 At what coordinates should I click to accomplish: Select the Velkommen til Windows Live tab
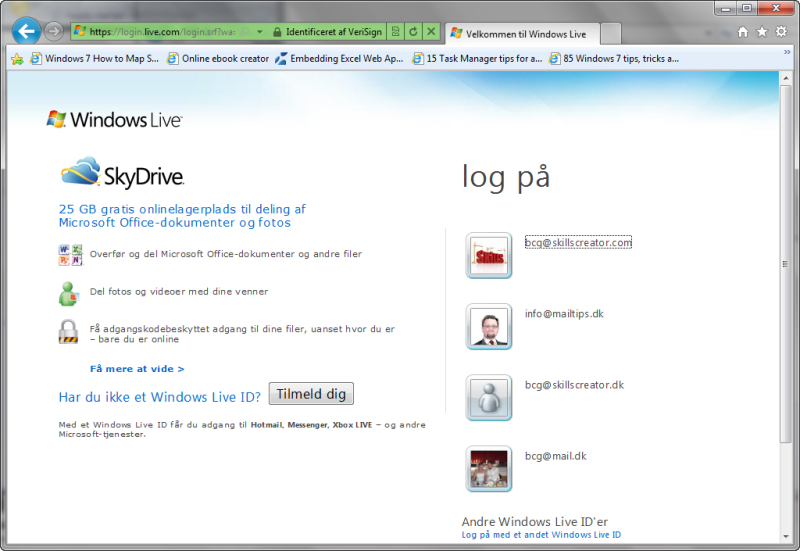coord(522,34)
